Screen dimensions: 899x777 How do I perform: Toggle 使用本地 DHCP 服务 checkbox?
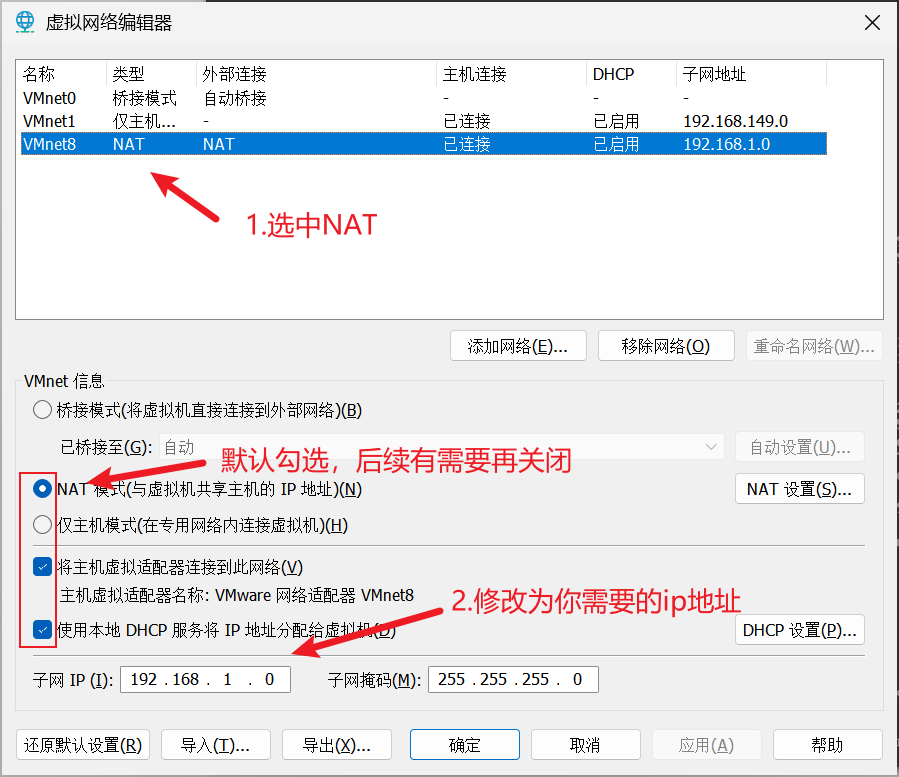[42, 630]
